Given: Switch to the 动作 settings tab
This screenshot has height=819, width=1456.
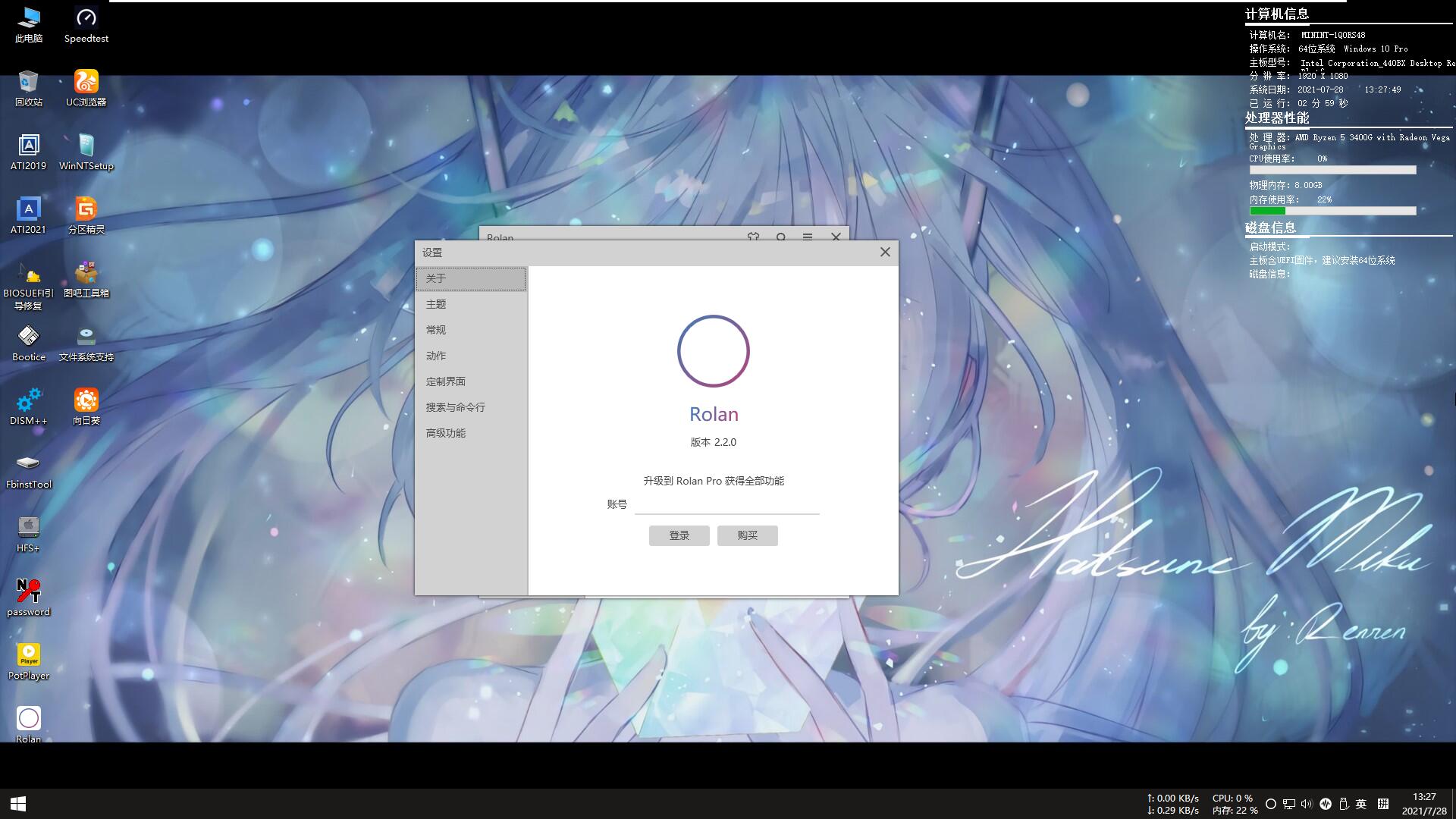Looking at the screenshot, I should click(471, 356).
